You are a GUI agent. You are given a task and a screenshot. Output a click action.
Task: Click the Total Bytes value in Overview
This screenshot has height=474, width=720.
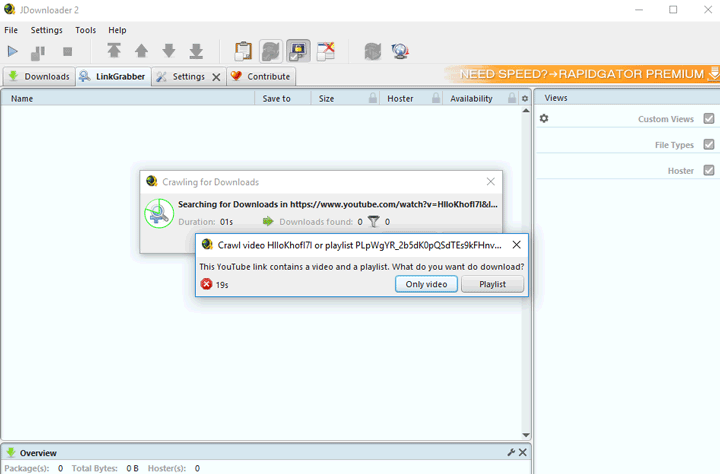tap(132, 468)
